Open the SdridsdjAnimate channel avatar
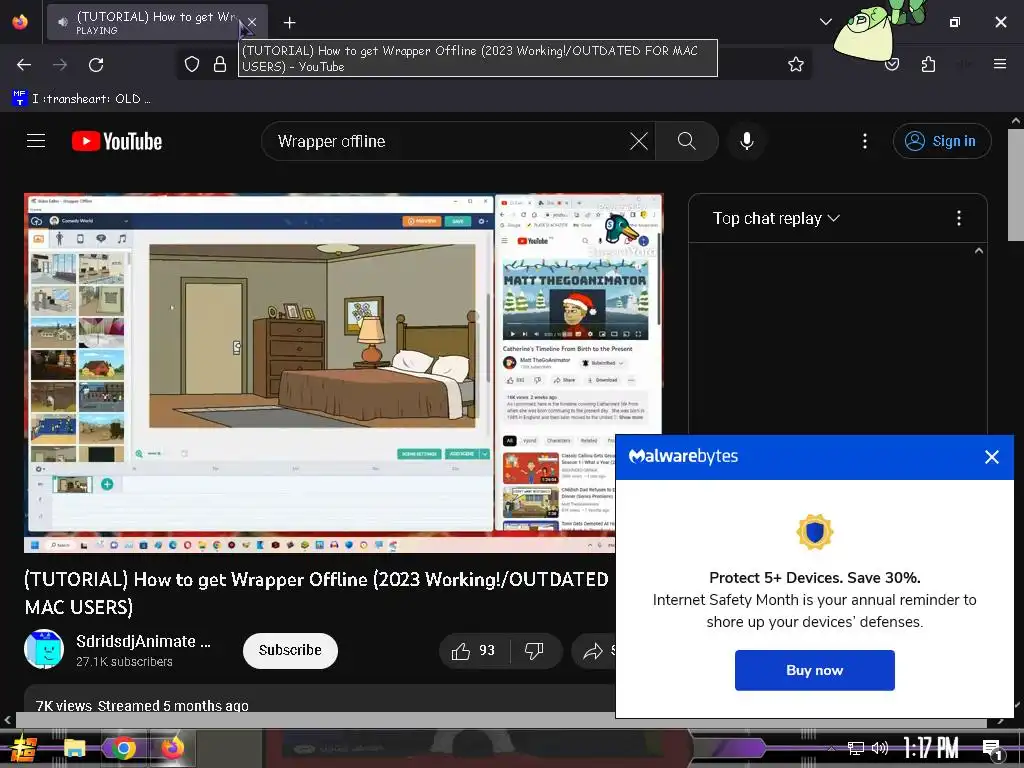 [x=44, y=649]
